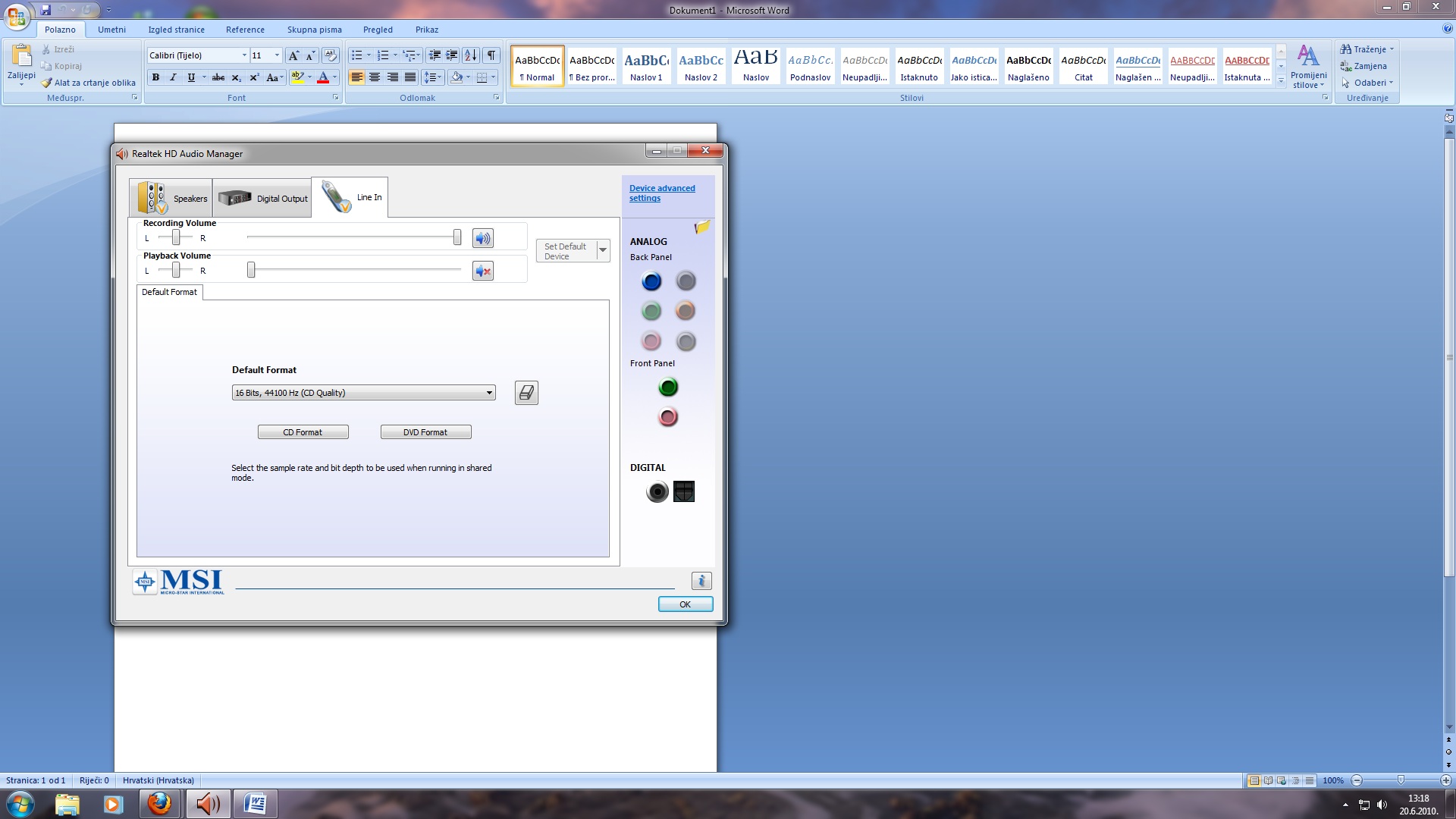Open the yellow connector settings folder icon
The height and width of the screenshot is (819, 1456).
tap(702, 227)
